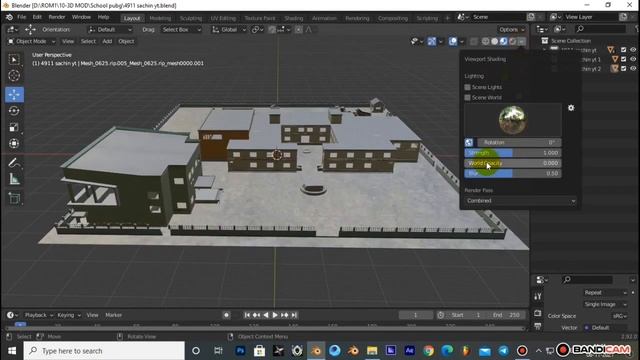Screen dimensions: 640x360
Task: Jump to next keyframe
Action: coord(284,315)
